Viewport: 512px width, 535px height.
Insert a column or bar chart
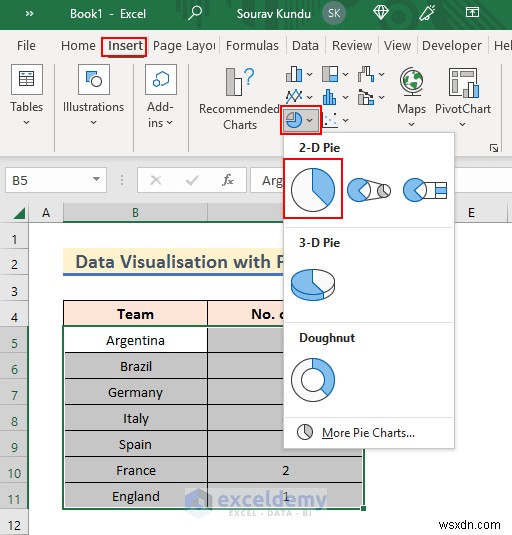click(294, 74)
